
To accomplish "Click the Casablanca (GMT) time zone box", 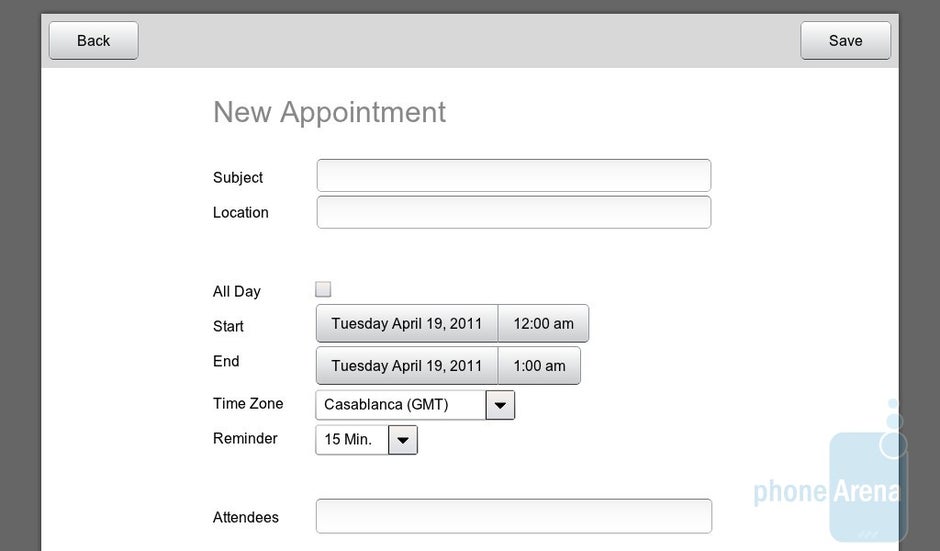I will tap(400, 405).
